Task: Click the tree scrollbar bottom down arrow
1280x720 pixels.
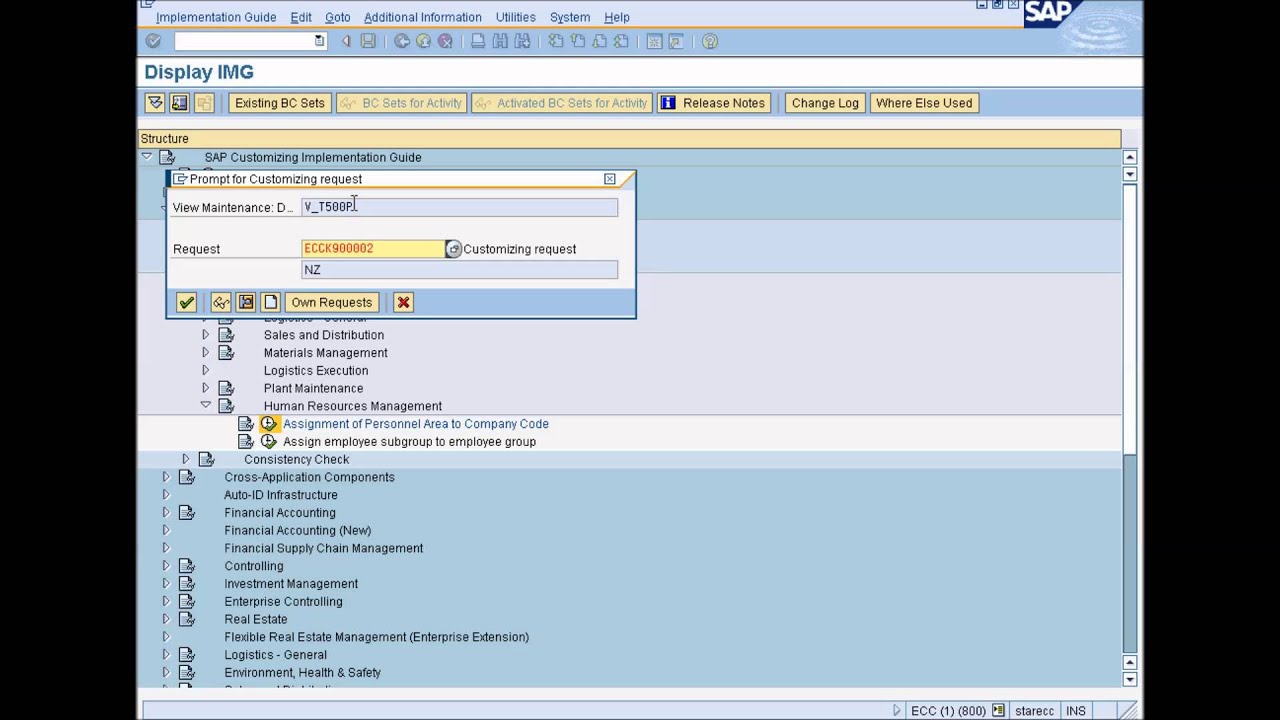Action: click(x=1130, y=680)
